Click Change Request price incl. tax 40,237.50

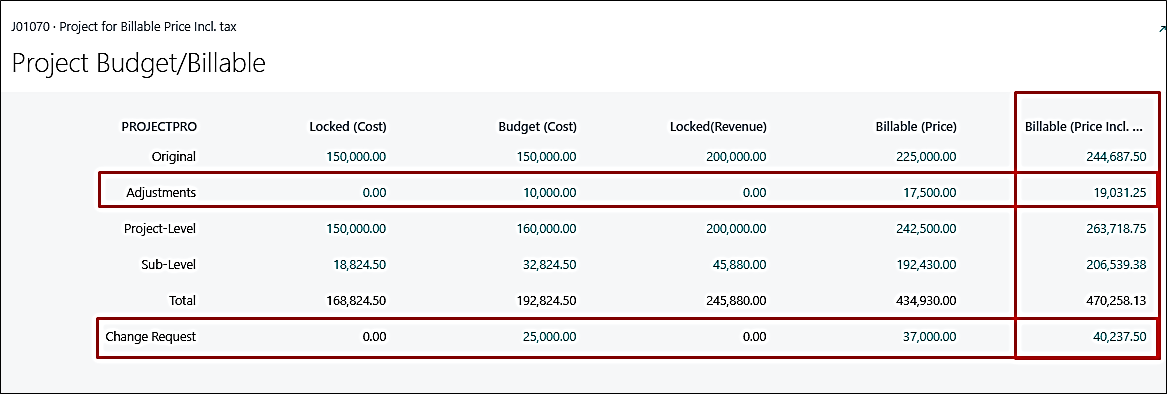click(1119, 337)
